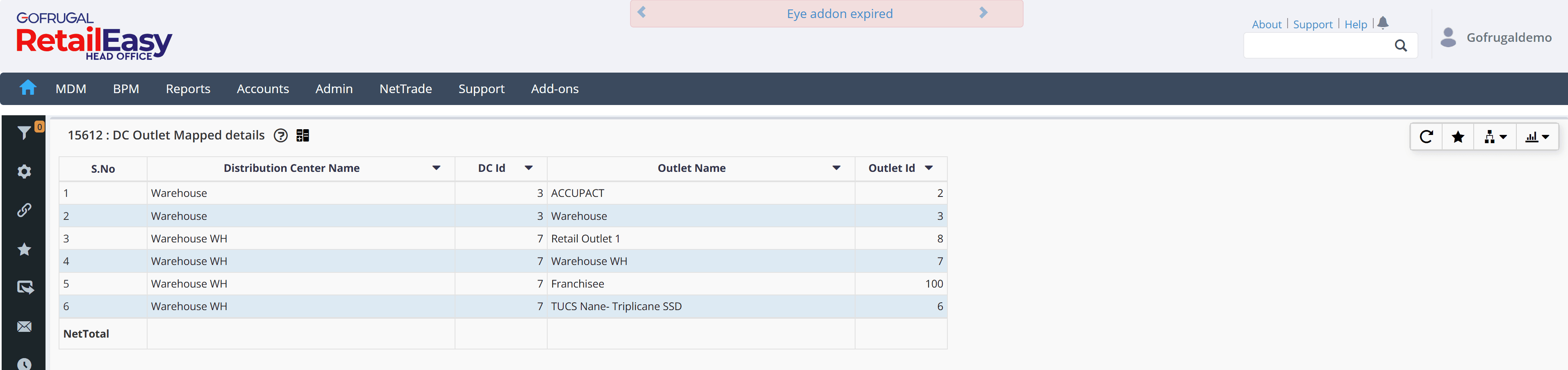Click the search magnifier icon

pyautogui.click(x=1401, y=46)
